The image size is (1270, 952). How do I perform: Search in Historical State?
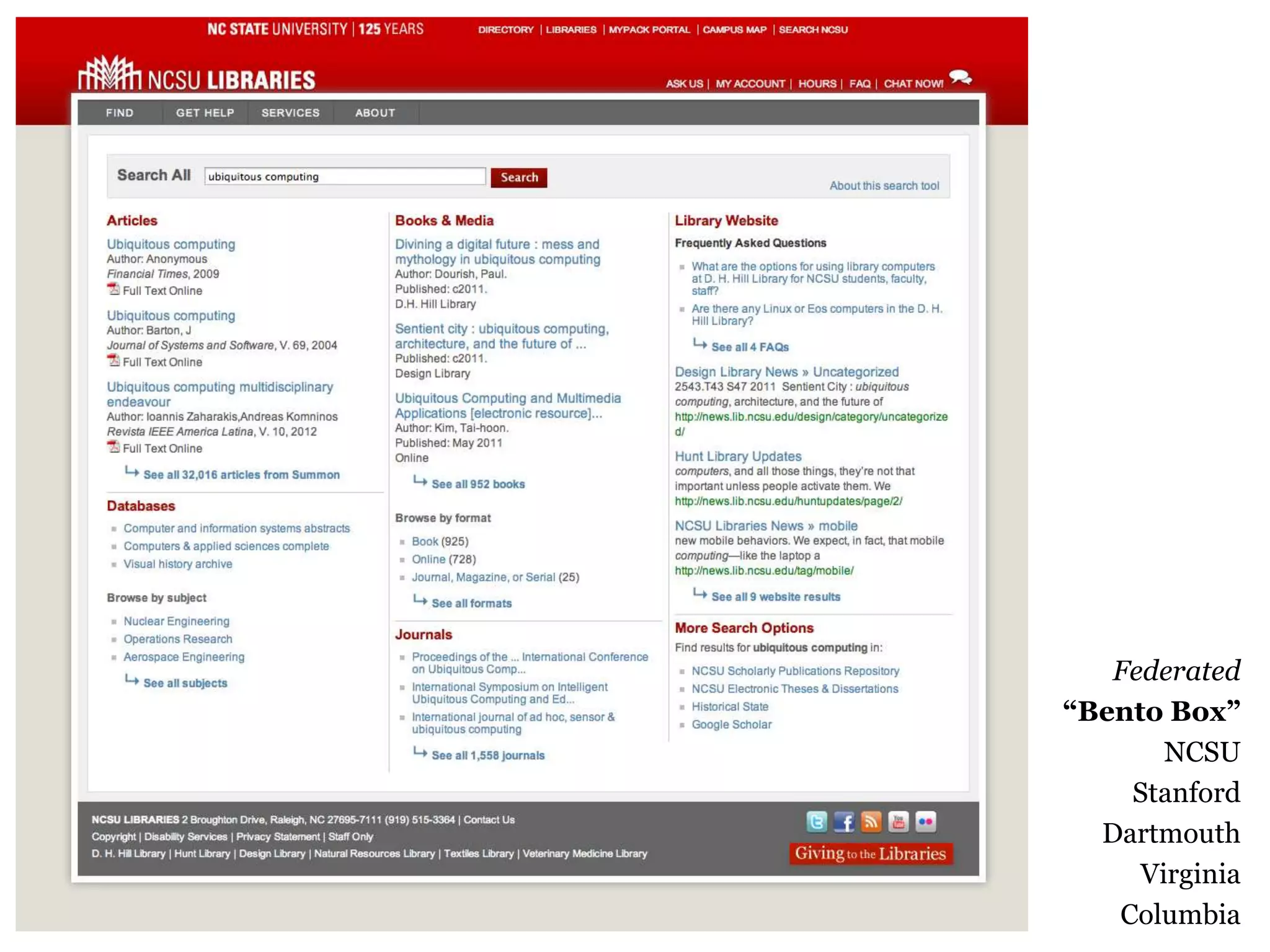click(730, 707)
